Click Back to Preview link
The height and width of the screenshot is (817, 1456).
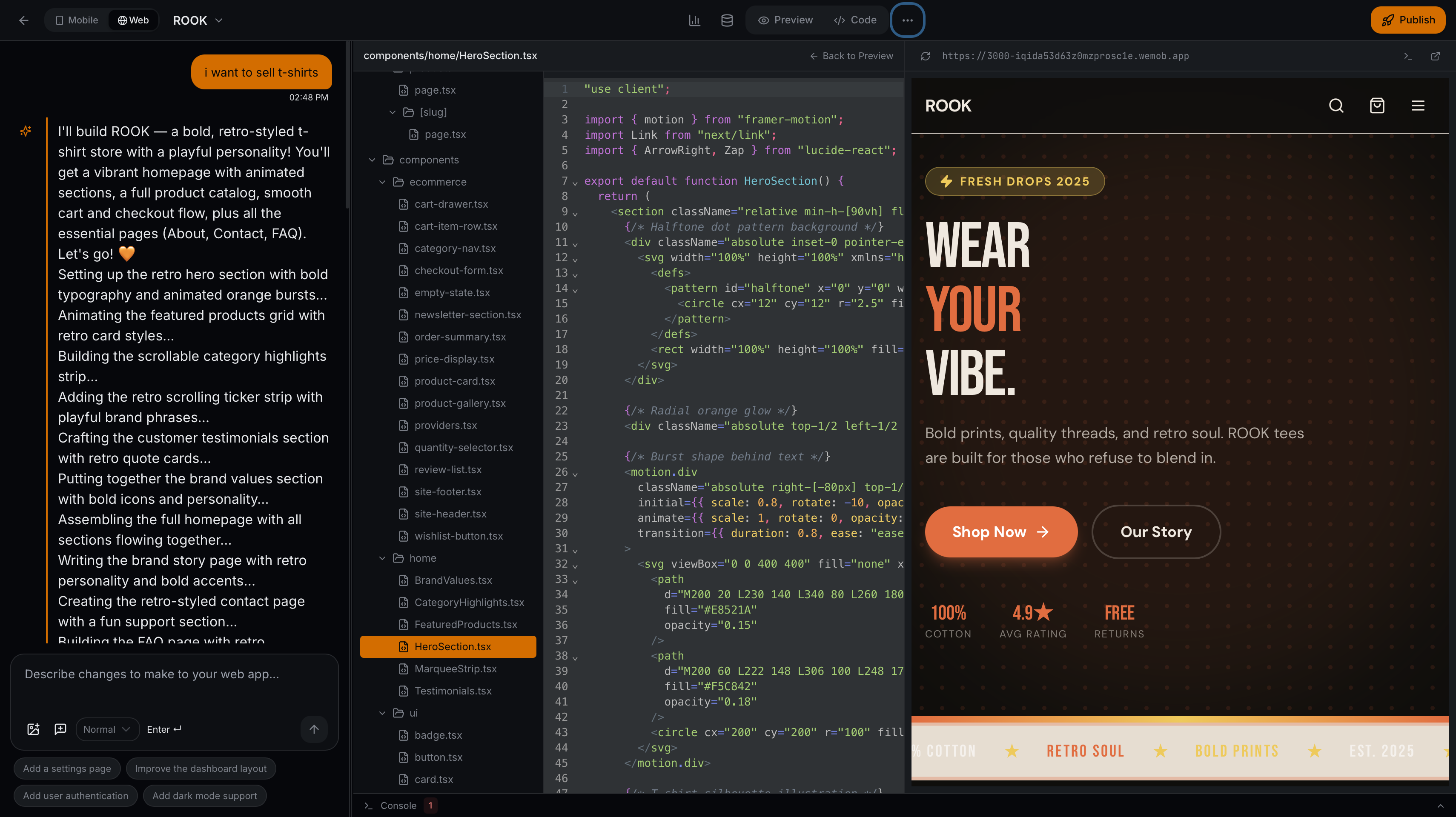(x=852, y=56)
